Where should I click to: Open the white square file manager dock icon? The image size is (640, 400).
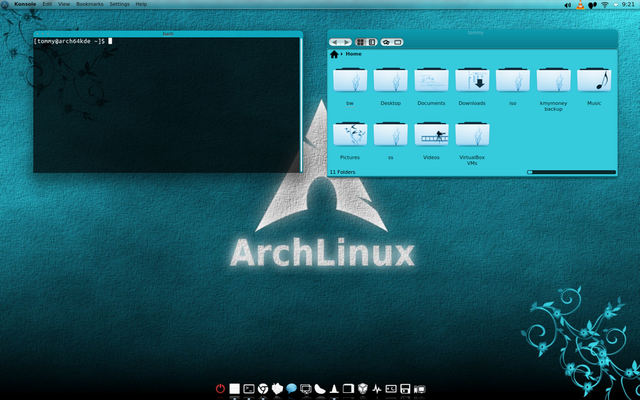[234, 389]
